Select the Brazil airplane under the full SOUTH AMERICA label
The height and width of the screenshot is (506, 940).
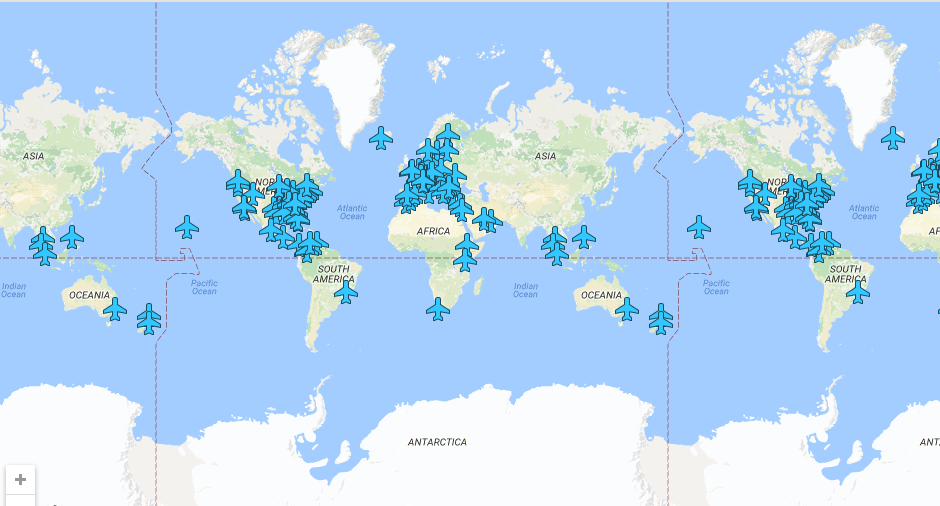[346, 292]
